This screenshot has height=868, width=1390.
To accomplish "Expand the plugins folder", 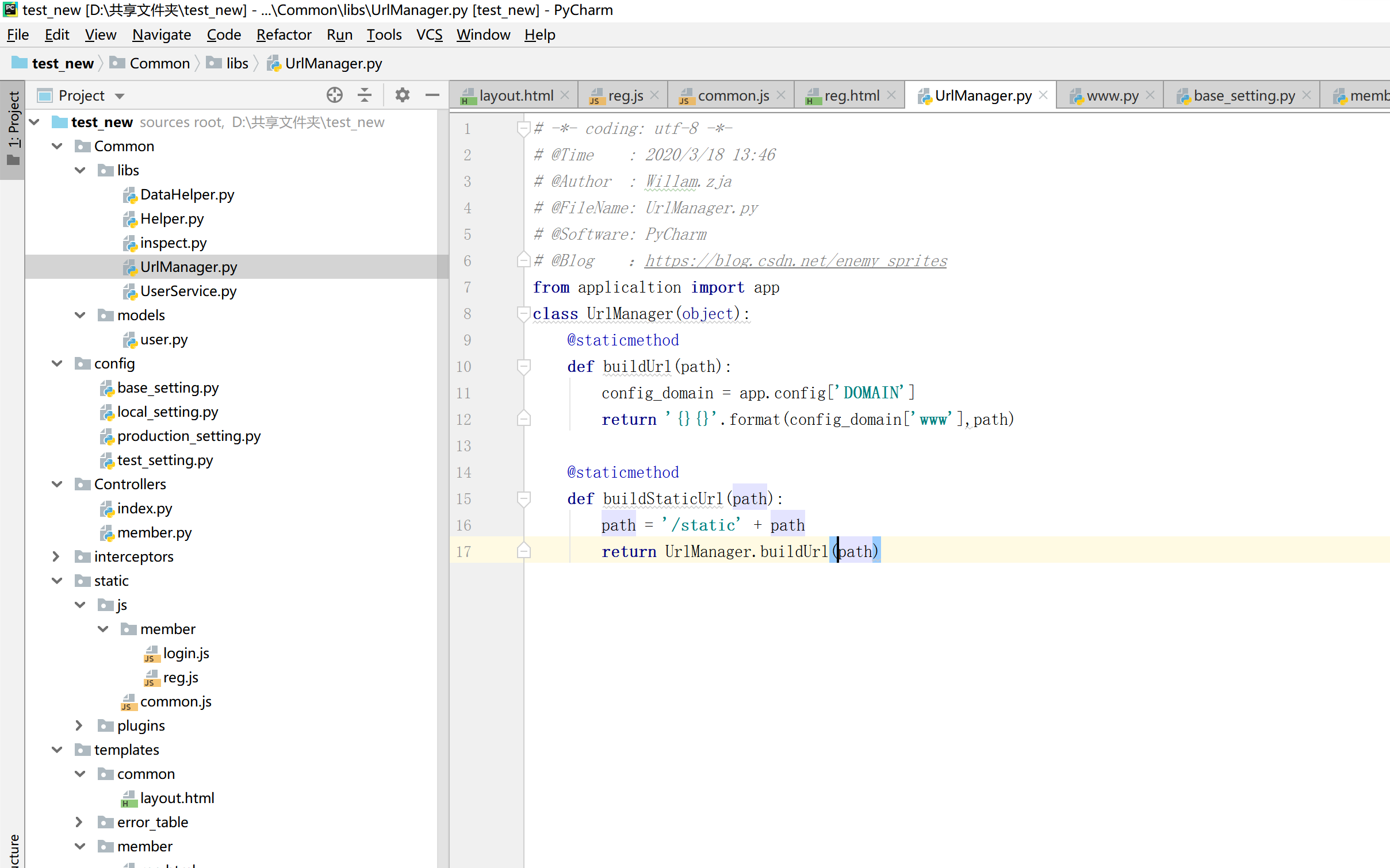I will pos(79,725).
